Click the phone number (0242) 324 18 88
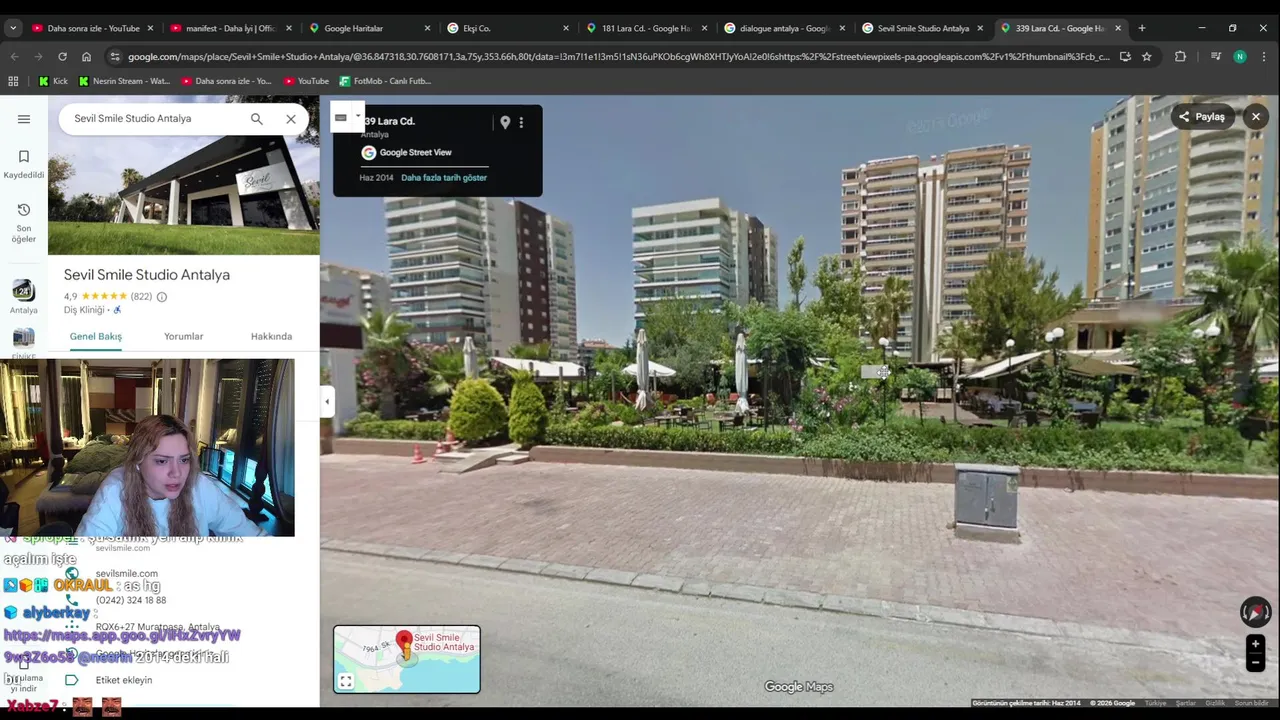The height and width of the screenshot is (720, 1280). click(x=131, y=601)
